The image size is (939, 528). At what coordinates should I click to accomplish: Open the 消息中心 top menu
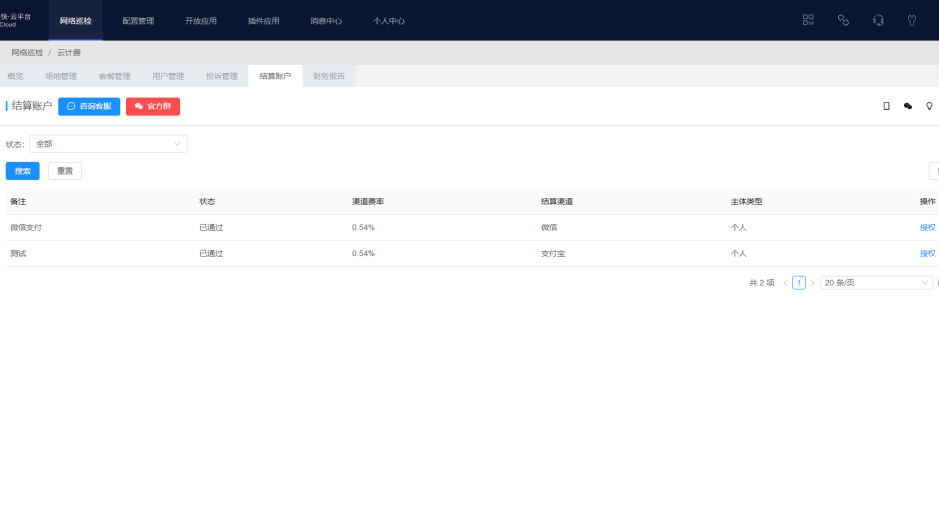pyautogui.click(x=326, y=21)
